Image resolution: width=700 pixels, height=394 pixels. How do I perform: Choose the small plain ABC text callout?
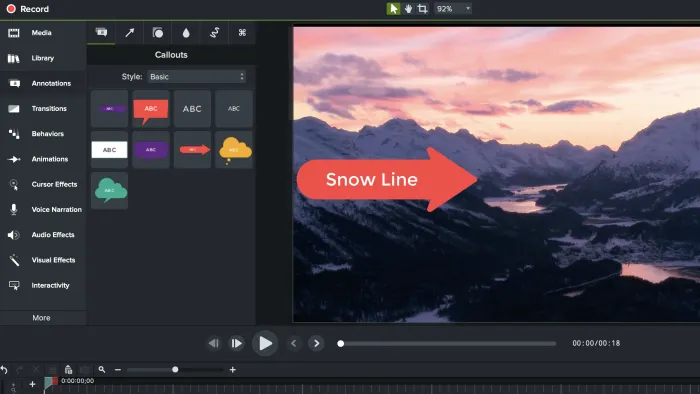[233, 109]
